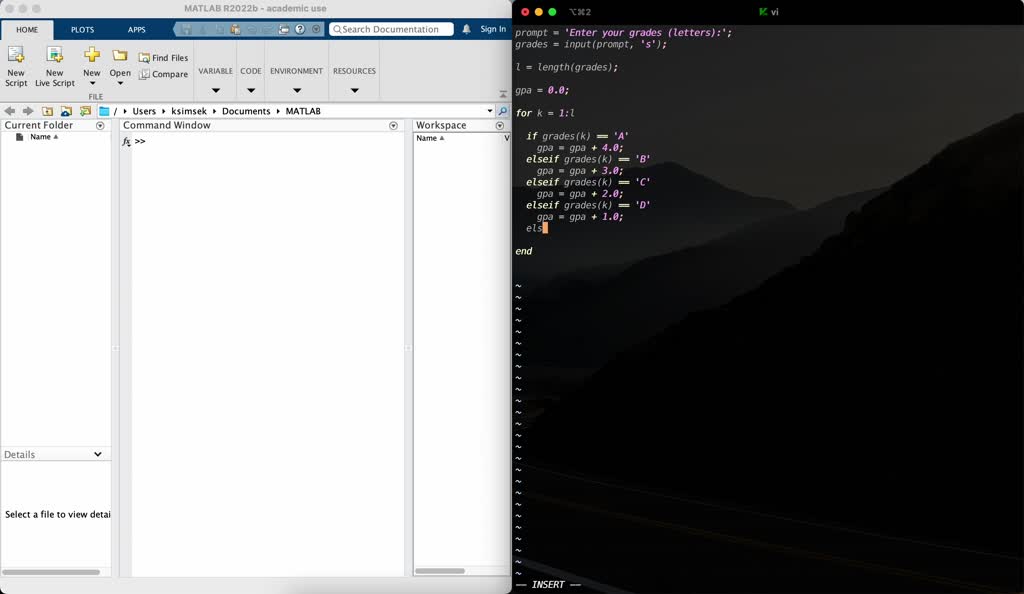Click the Open folder icon
The width and height of the screenshot is (1024, 594).
pos(120,55)
